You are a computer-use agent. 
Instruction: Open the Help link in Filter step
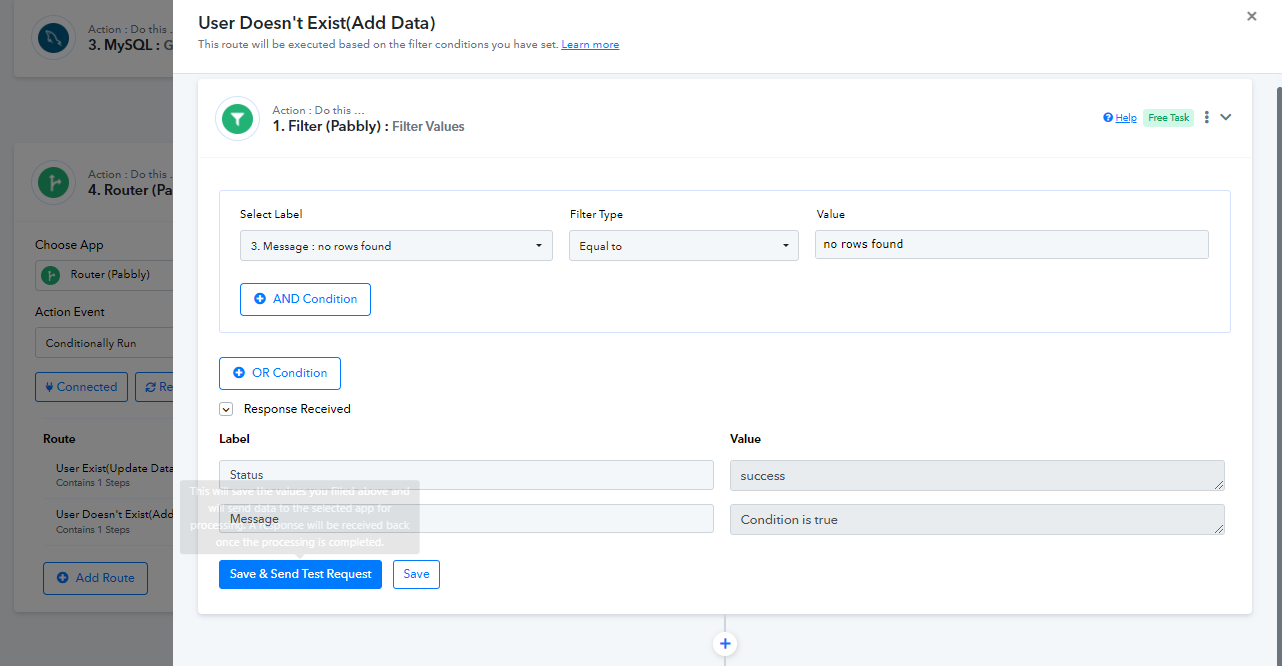(x=1120, y=118)
